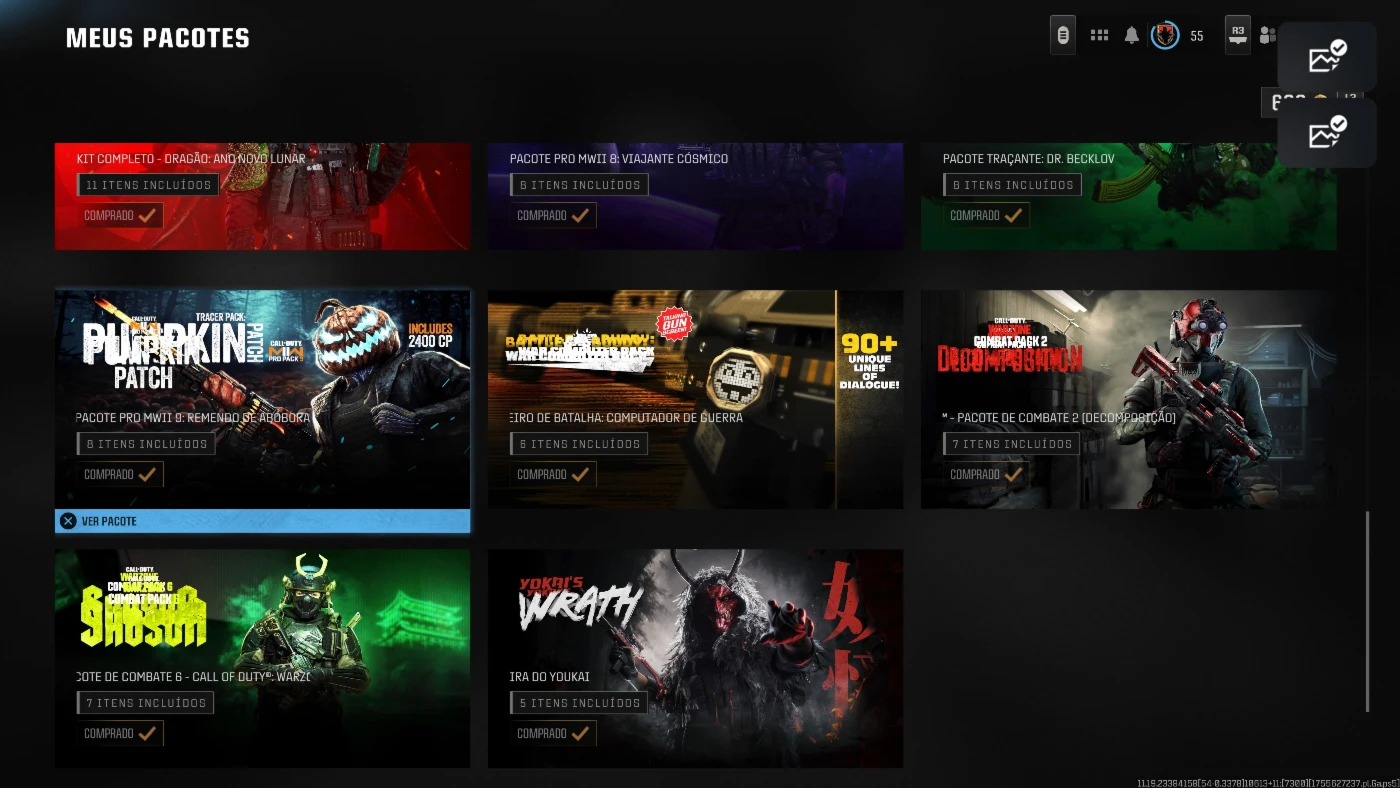Screen dimensions: 1400x788
Task: Click the purchased checkmark on Computador de Guerra
Action: pos(580,474)
